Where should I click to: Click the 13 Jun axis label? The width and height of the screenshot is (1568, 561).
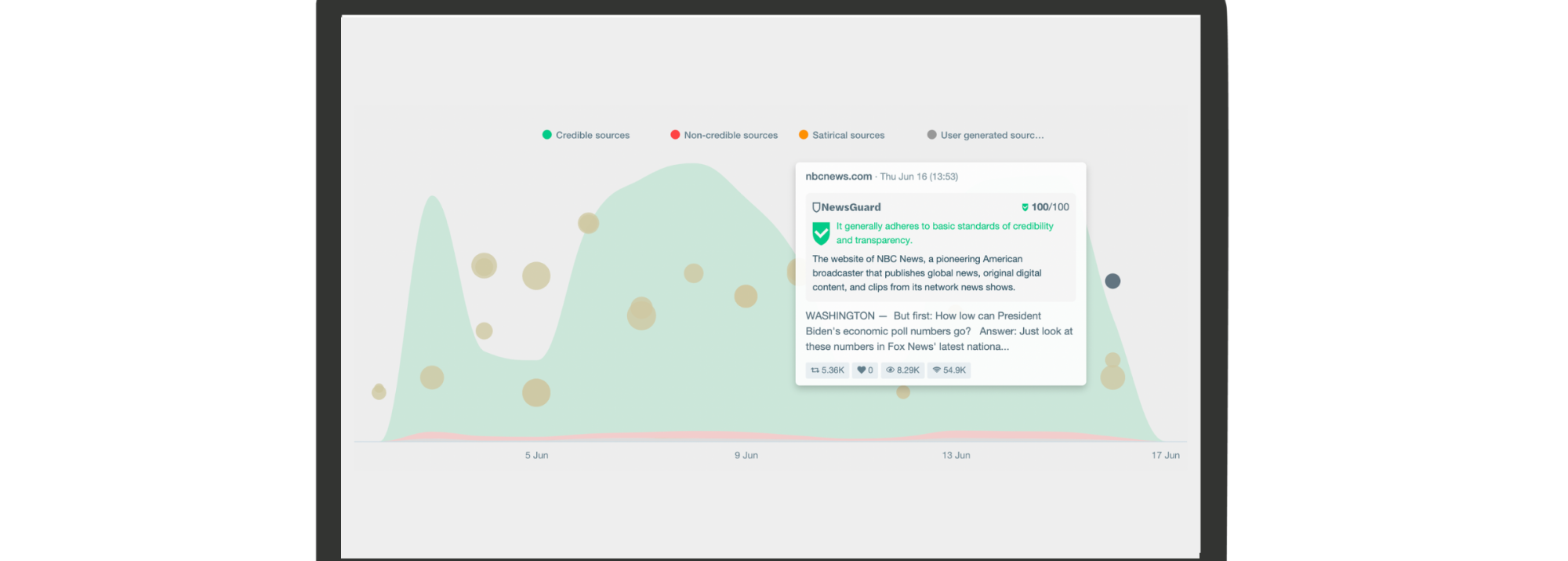[956, 455]
